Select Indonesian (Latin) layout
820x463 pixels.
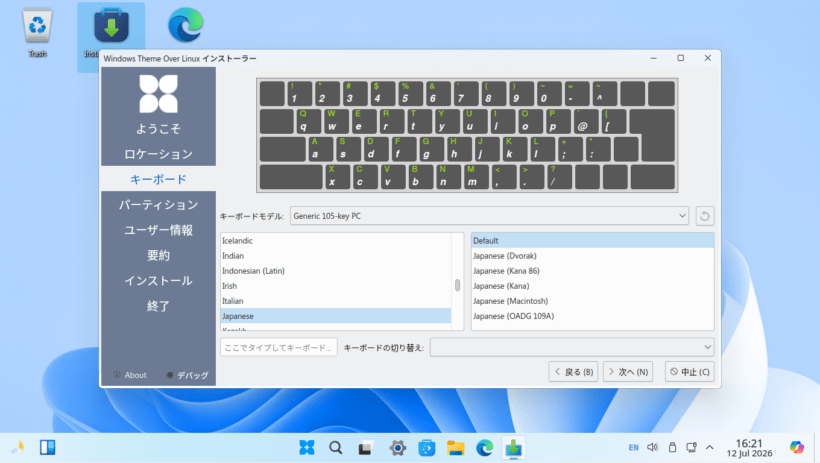(336, 271)
